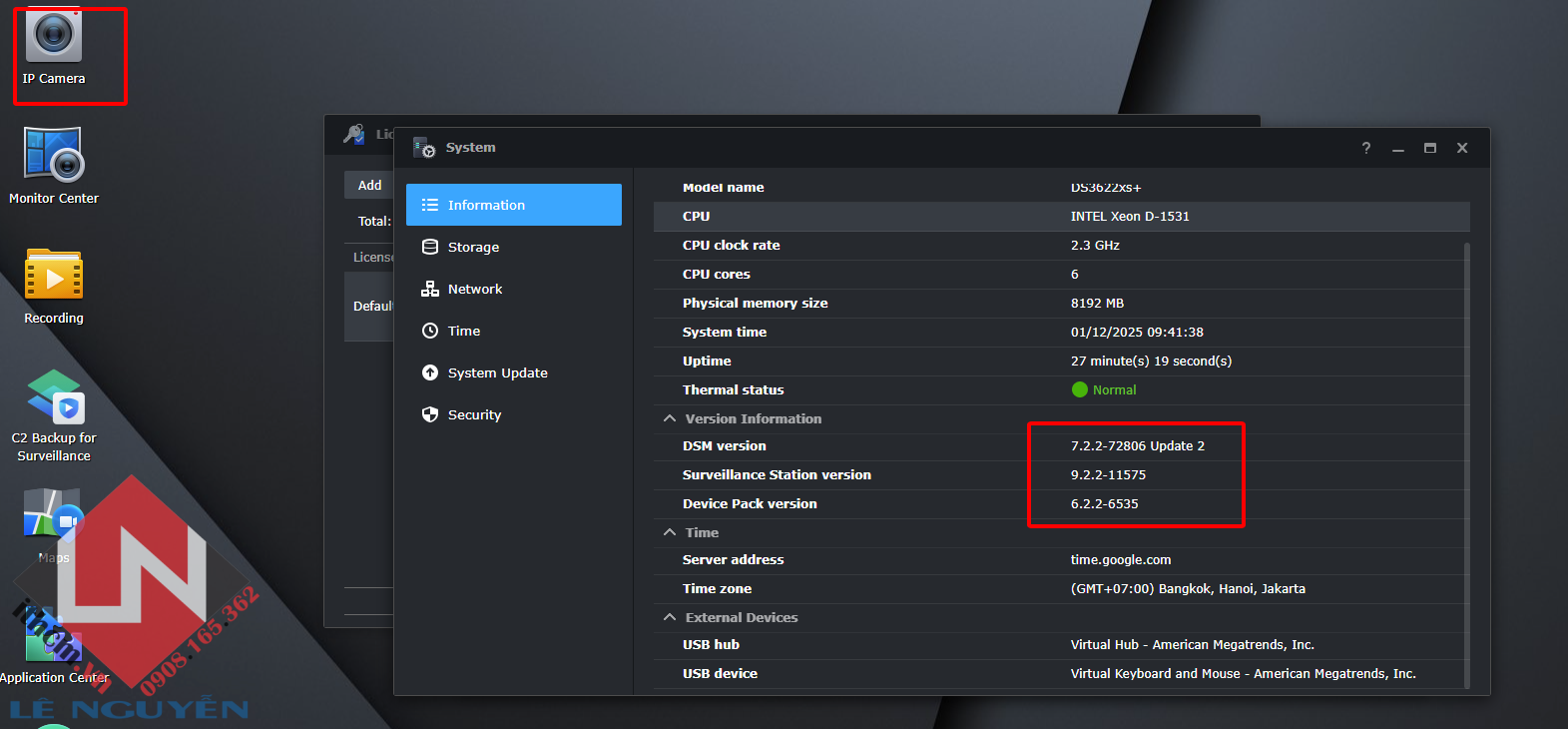
Task: Click 'Virtual Hub - American Megatrends' value
Action: (1193, 644)
